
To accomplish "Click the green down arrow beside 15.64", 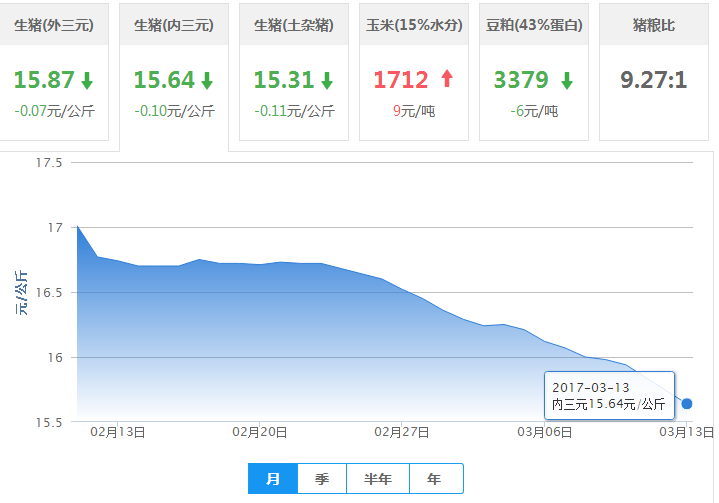I will pyautogui.click(x=207, y=81).
